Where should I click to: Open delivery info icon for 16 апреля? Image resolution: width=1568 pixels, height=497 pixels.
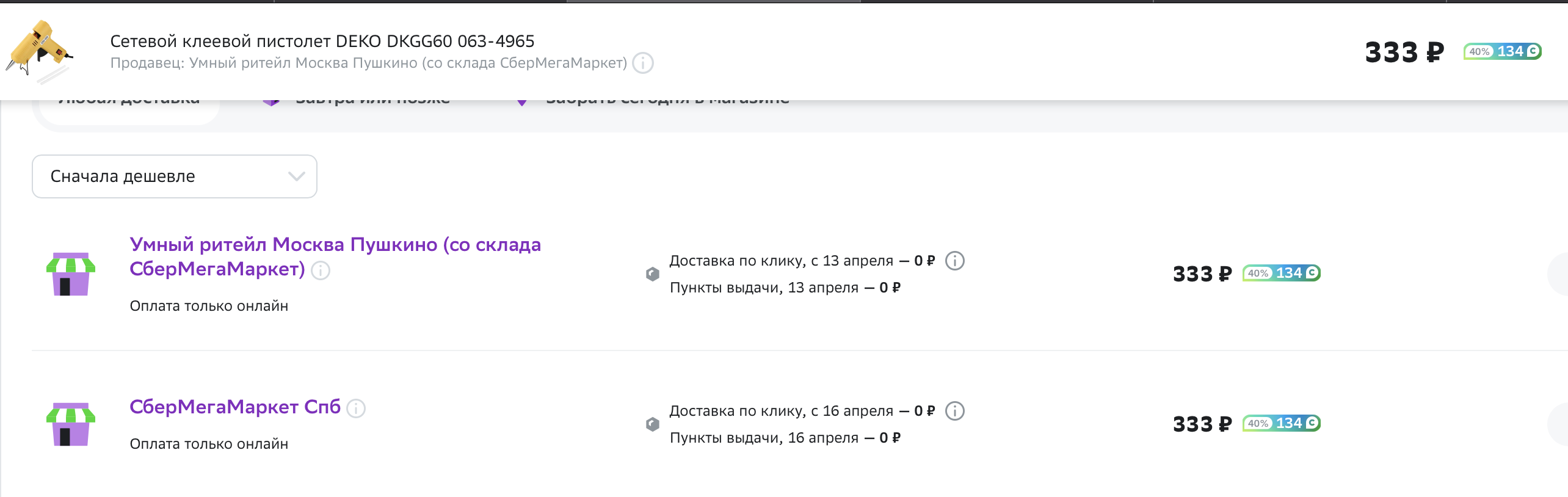click(955, 411)
